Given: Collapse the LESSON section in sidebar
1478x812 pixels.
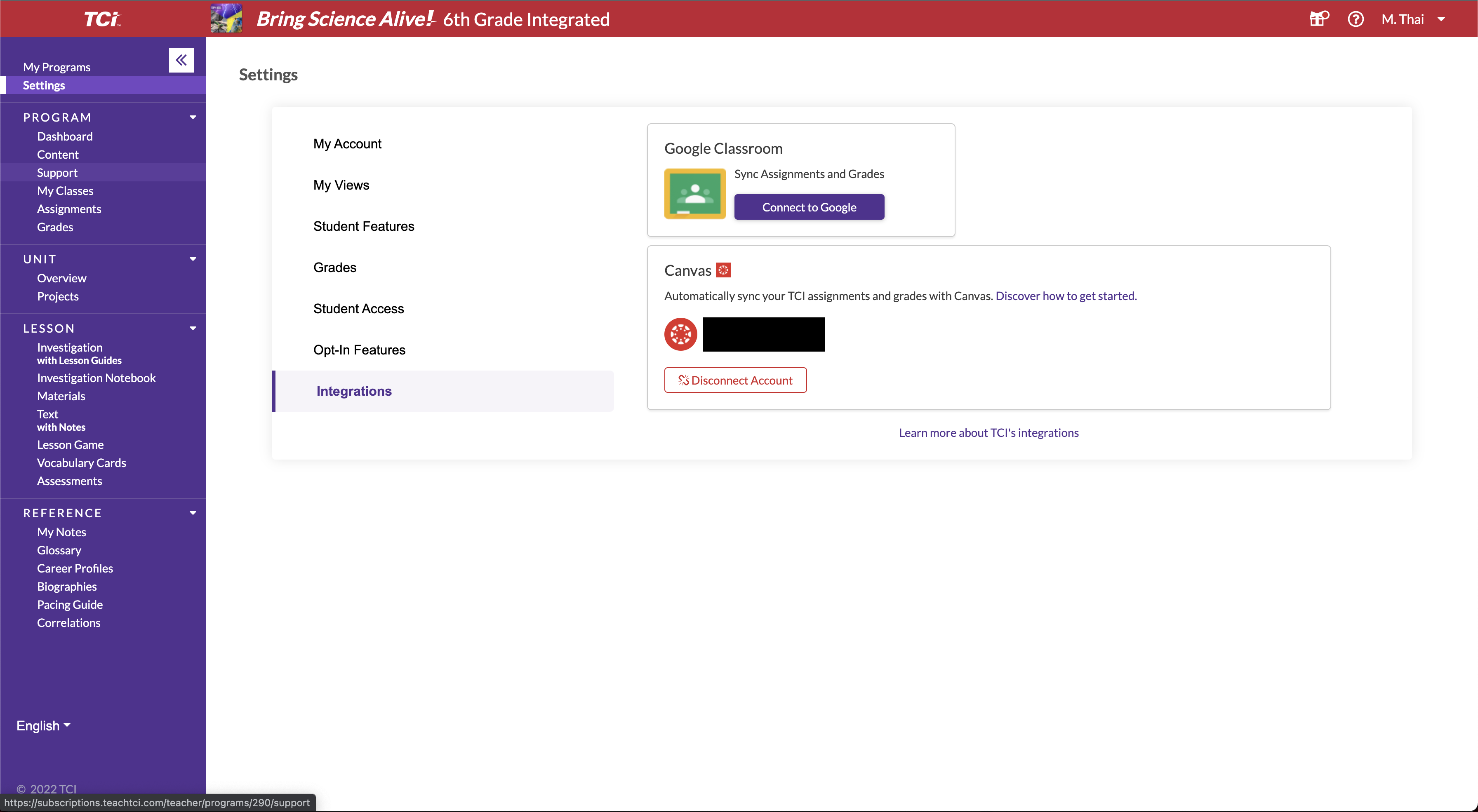Looking at the screenshot, I should coord(193,328).
